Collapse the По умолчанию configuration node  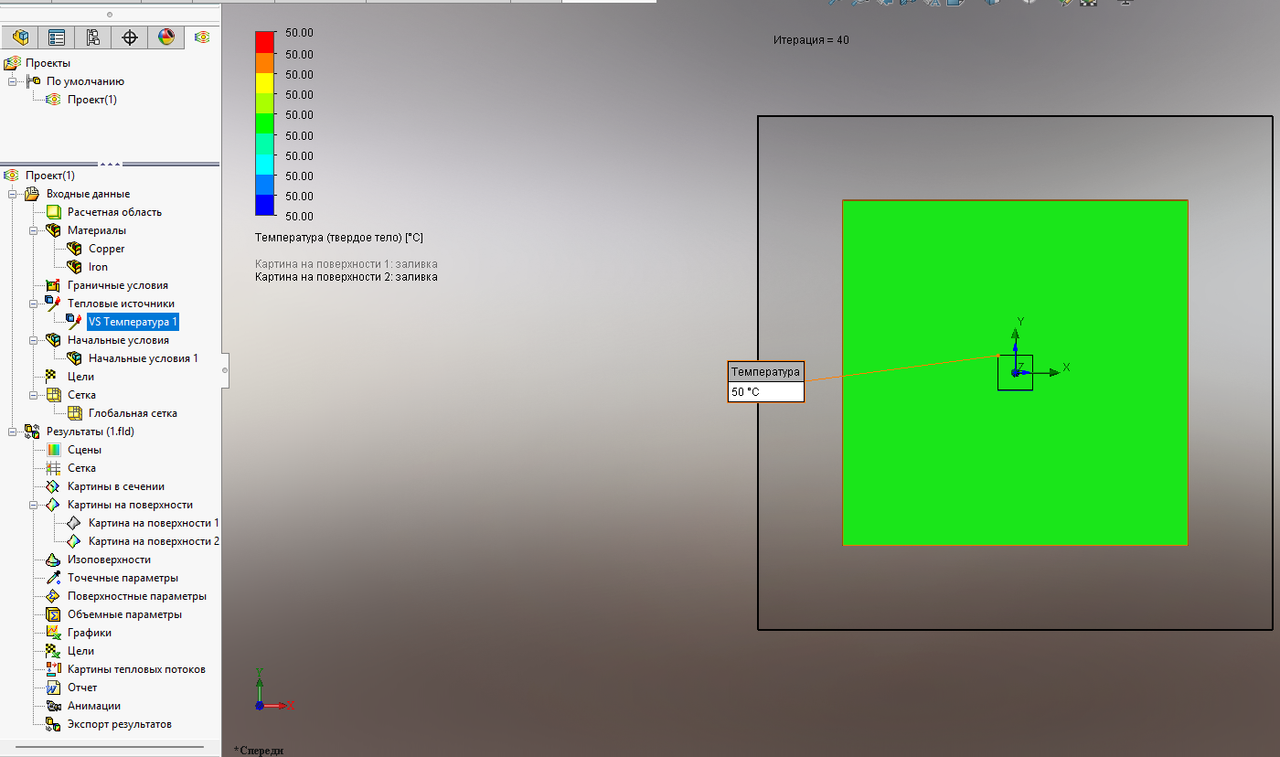[x=12, y=82]
